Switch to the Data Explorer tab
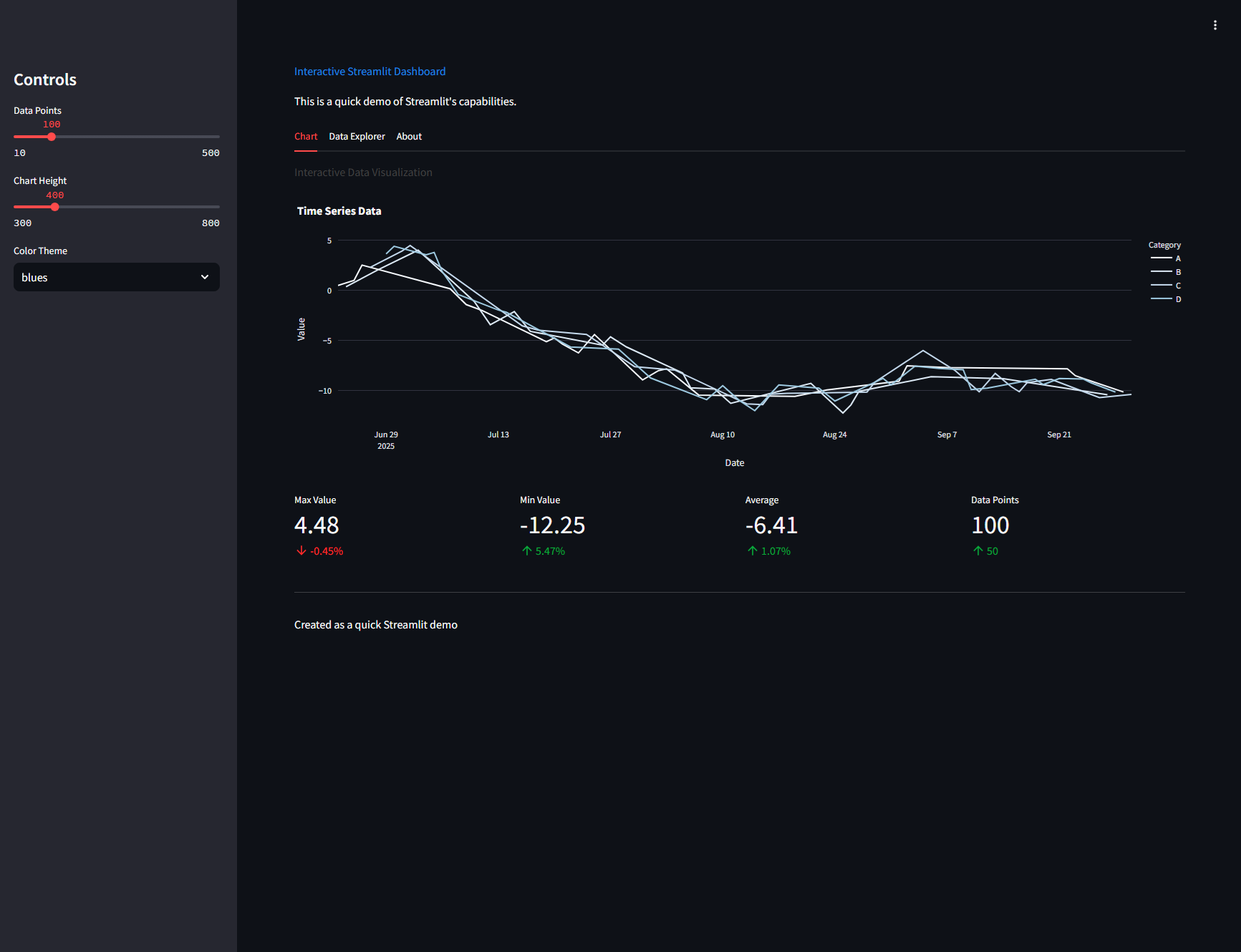This screenshot has height=952, width=1241. (x=357, y=137)
